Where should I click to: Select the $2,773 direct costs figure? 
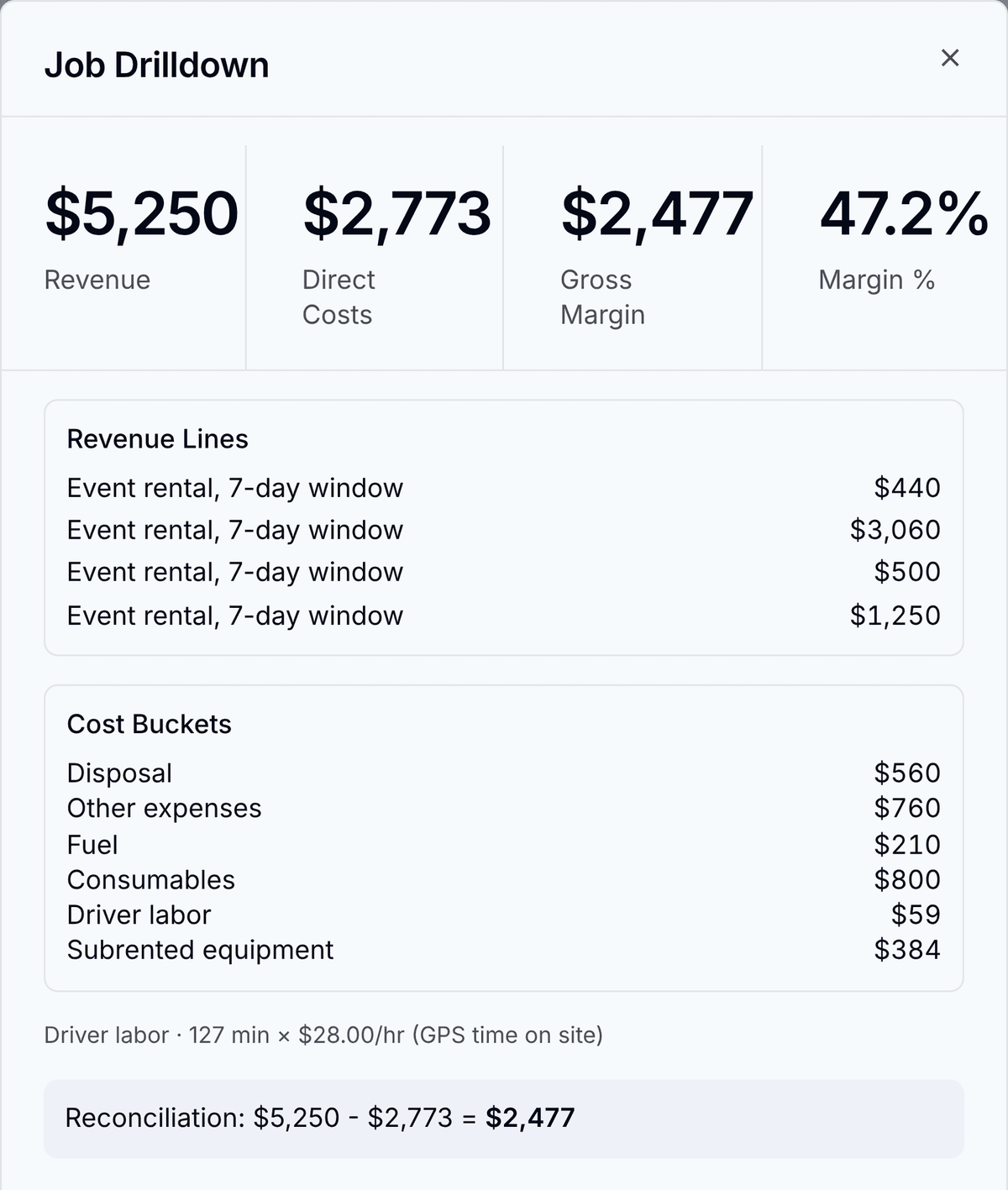(397, 213)
